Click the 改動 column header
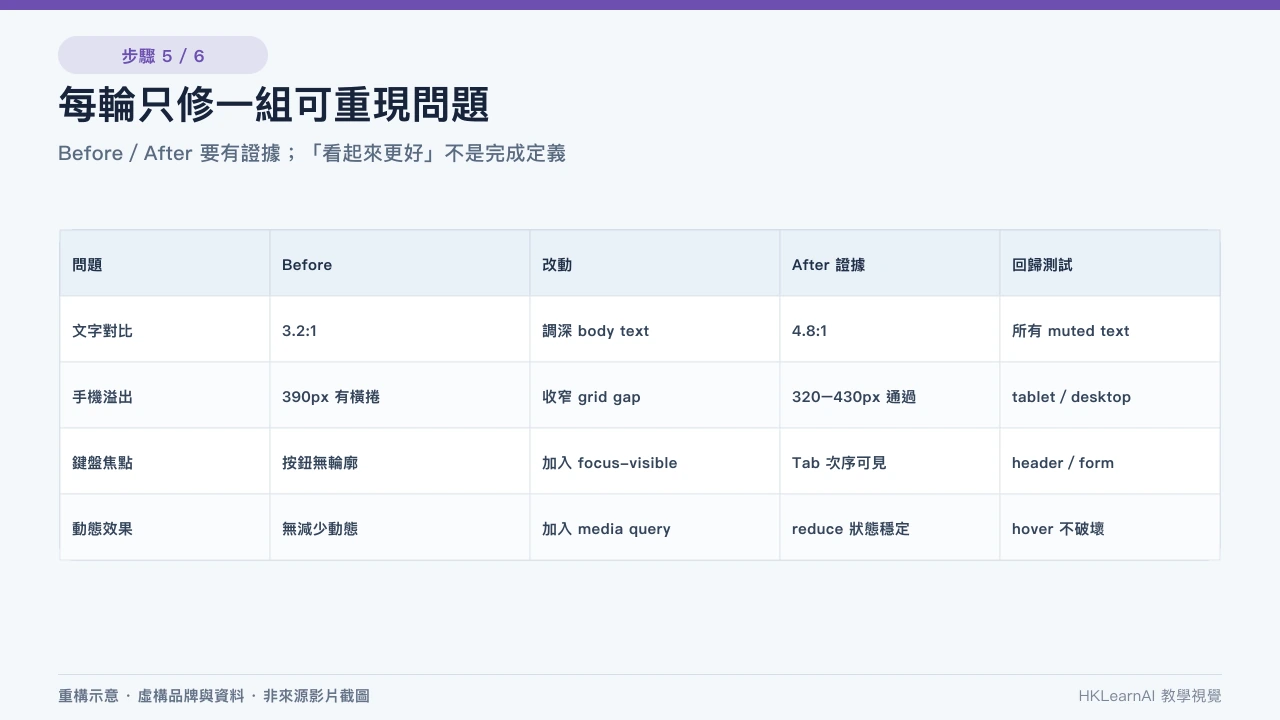1280x720 pixels. [655, 264]
